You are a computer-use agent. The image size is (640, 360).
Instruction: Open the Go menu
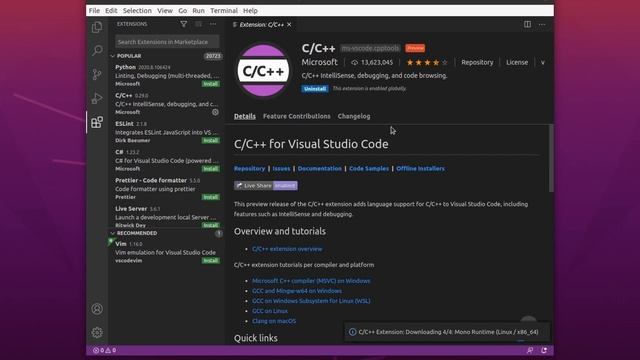[182, 11]
